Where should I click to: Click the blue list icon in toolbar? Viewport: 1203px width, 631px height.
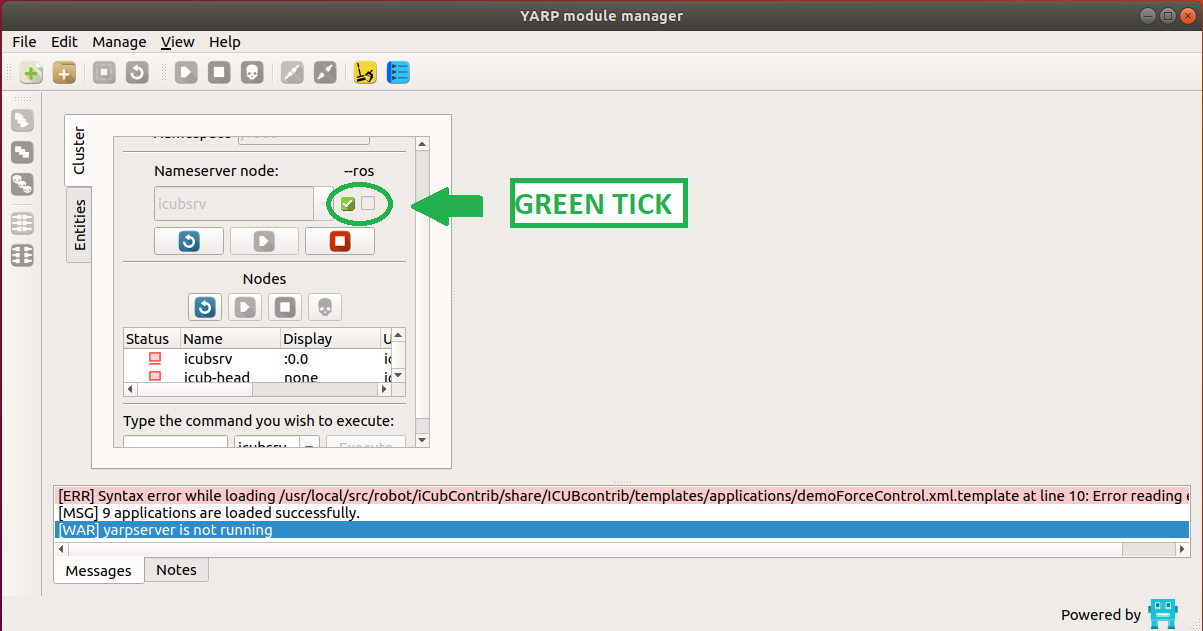coord(398,73)
